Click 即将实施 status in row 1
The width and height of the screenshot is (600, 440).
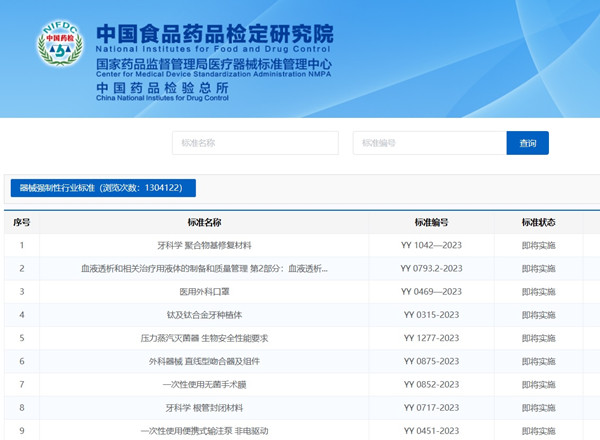tap(538, 245)
